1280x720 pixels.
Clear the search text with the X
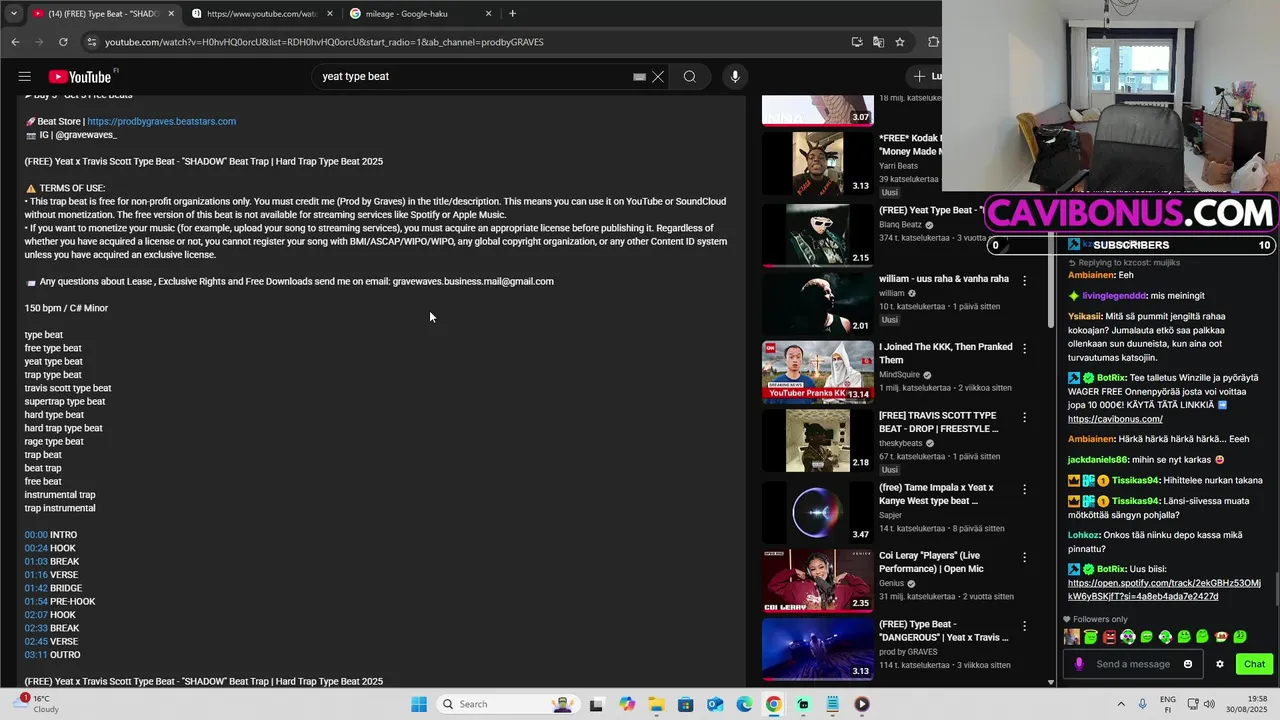(658, 77)
